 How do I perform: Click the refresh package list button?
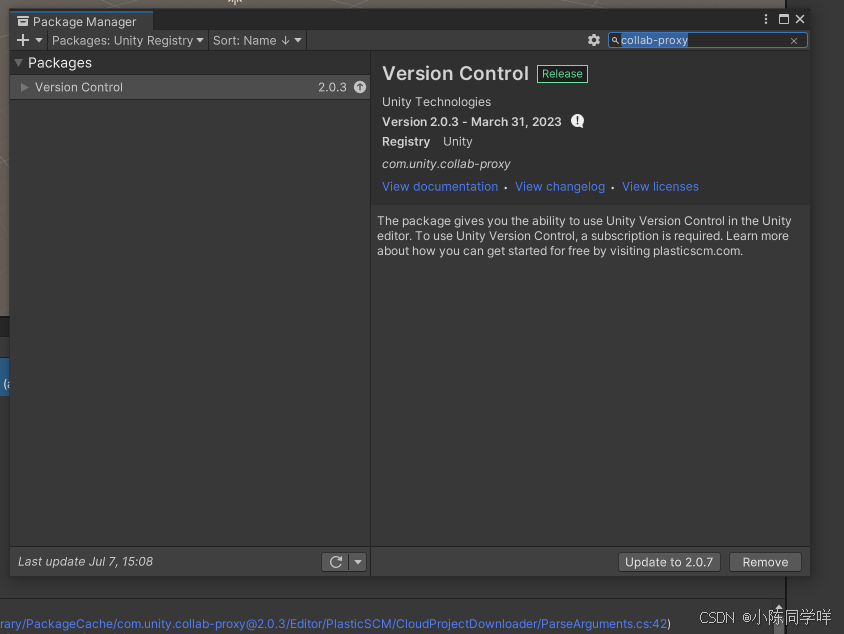click(335, 562)
